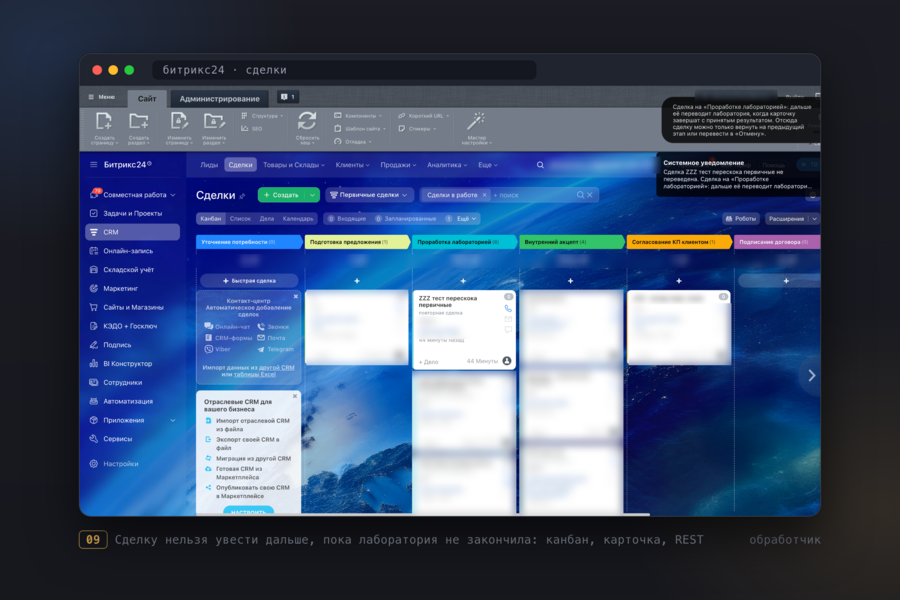
Task: Expand the Товары и Склады menu
Action: pos(294,165)
